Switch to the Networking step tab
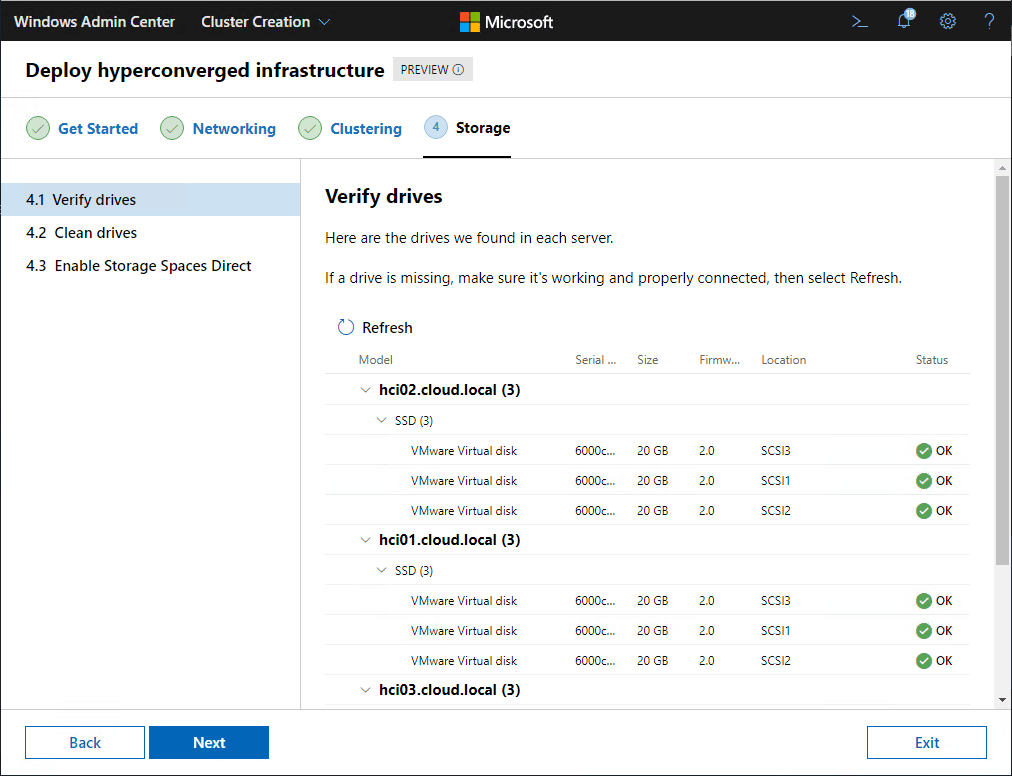 pyautogui.click(x=233, y=128)
